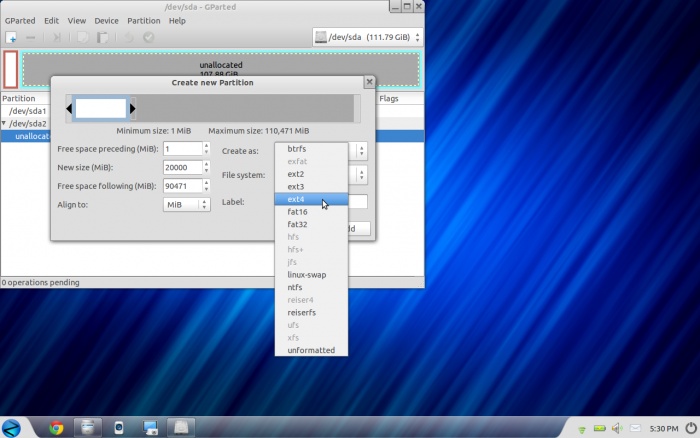Image resolution: width=700 pixels, height=438 pixels.
Task: Click the Undo last operation icon
Action: pyautogui.click(x=129, y=38)
